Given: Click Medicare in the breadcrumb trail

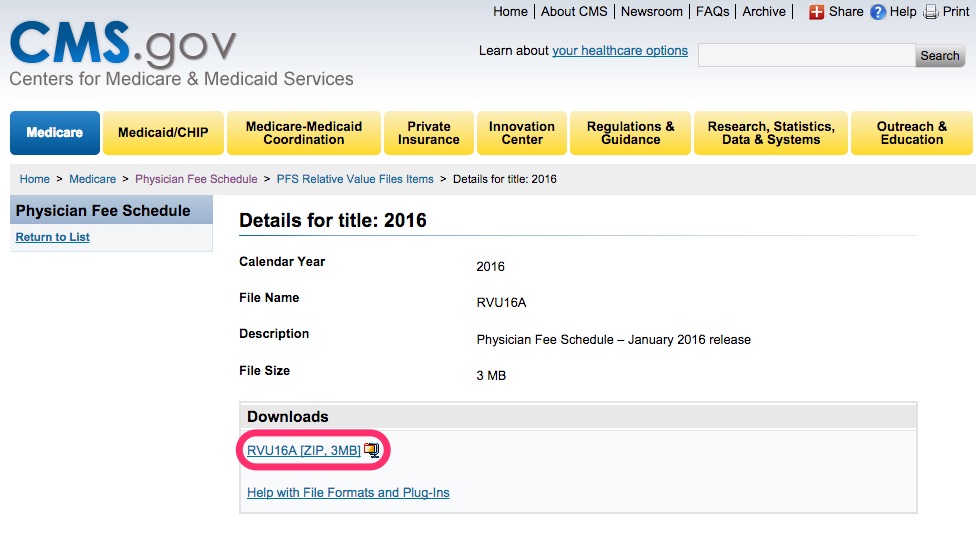Looking at the screenshot, I should (x=93, y=179).
